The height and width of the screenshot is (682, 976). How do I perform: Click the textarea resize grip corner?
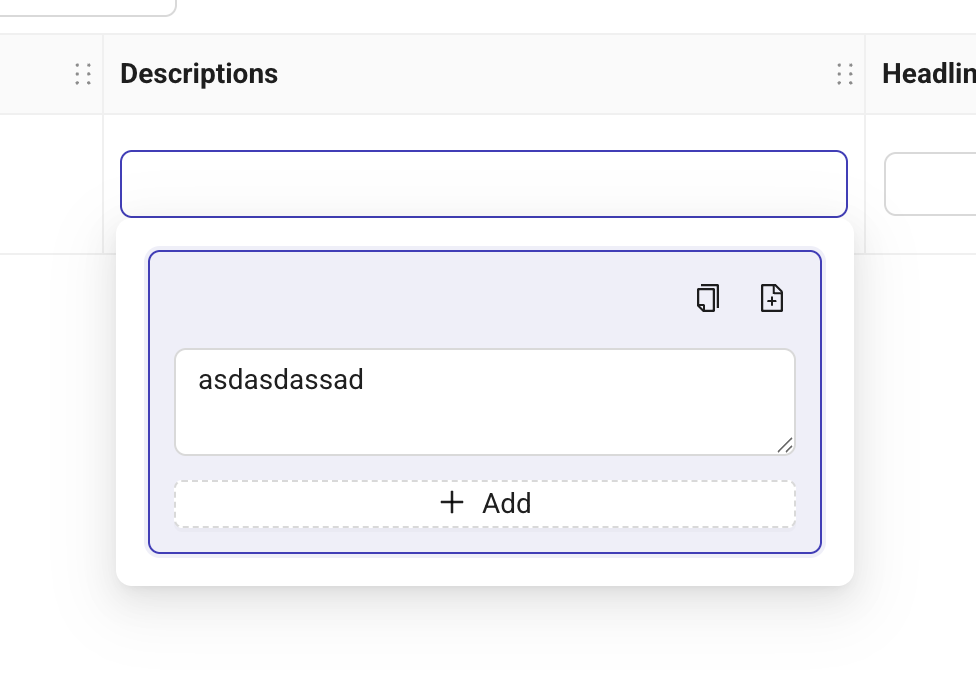tap(785, 446)
